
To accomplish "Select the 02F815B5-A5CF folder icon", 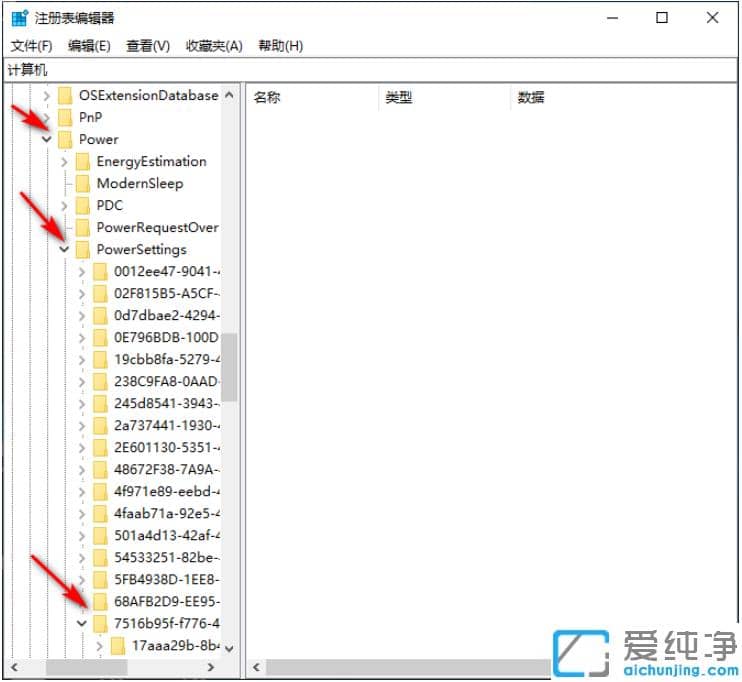I will [x=100, y=293].
